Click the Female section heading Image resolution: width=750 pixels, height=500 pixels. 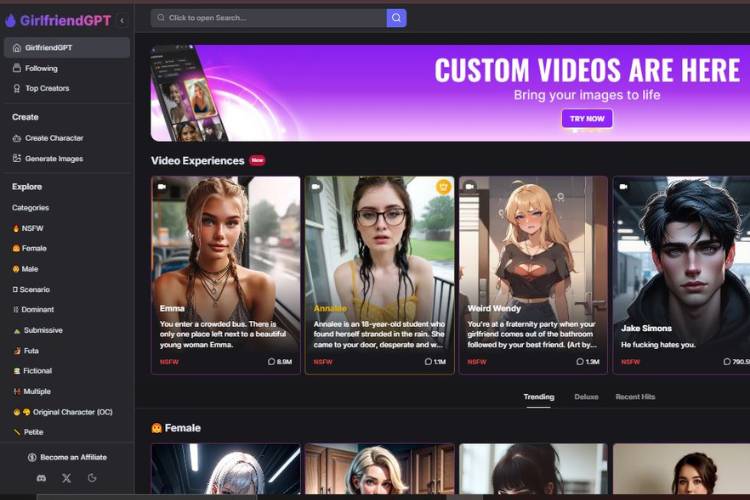[176, 428]
